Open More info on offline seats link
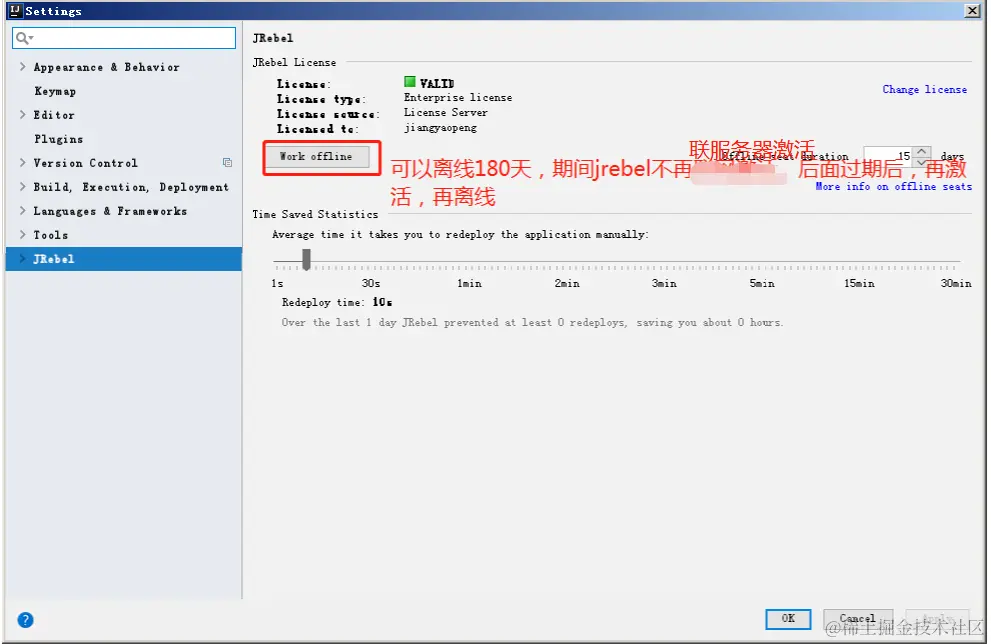The height and width of the screenshot is (644, 991). click(x=894, y=186)
